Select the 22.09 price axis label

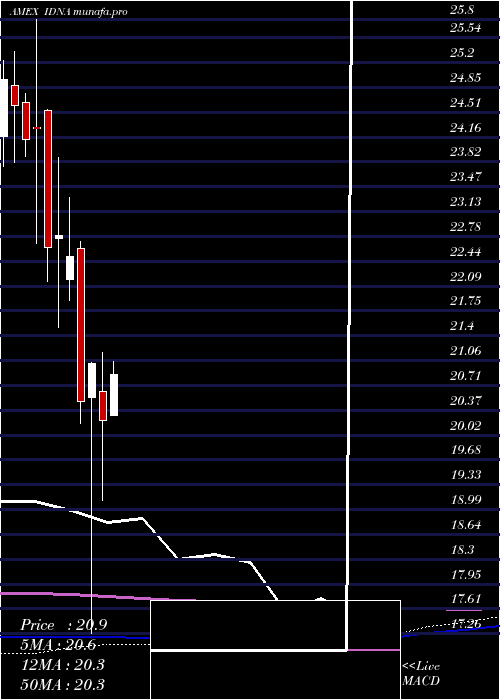(x=466, y=277)
